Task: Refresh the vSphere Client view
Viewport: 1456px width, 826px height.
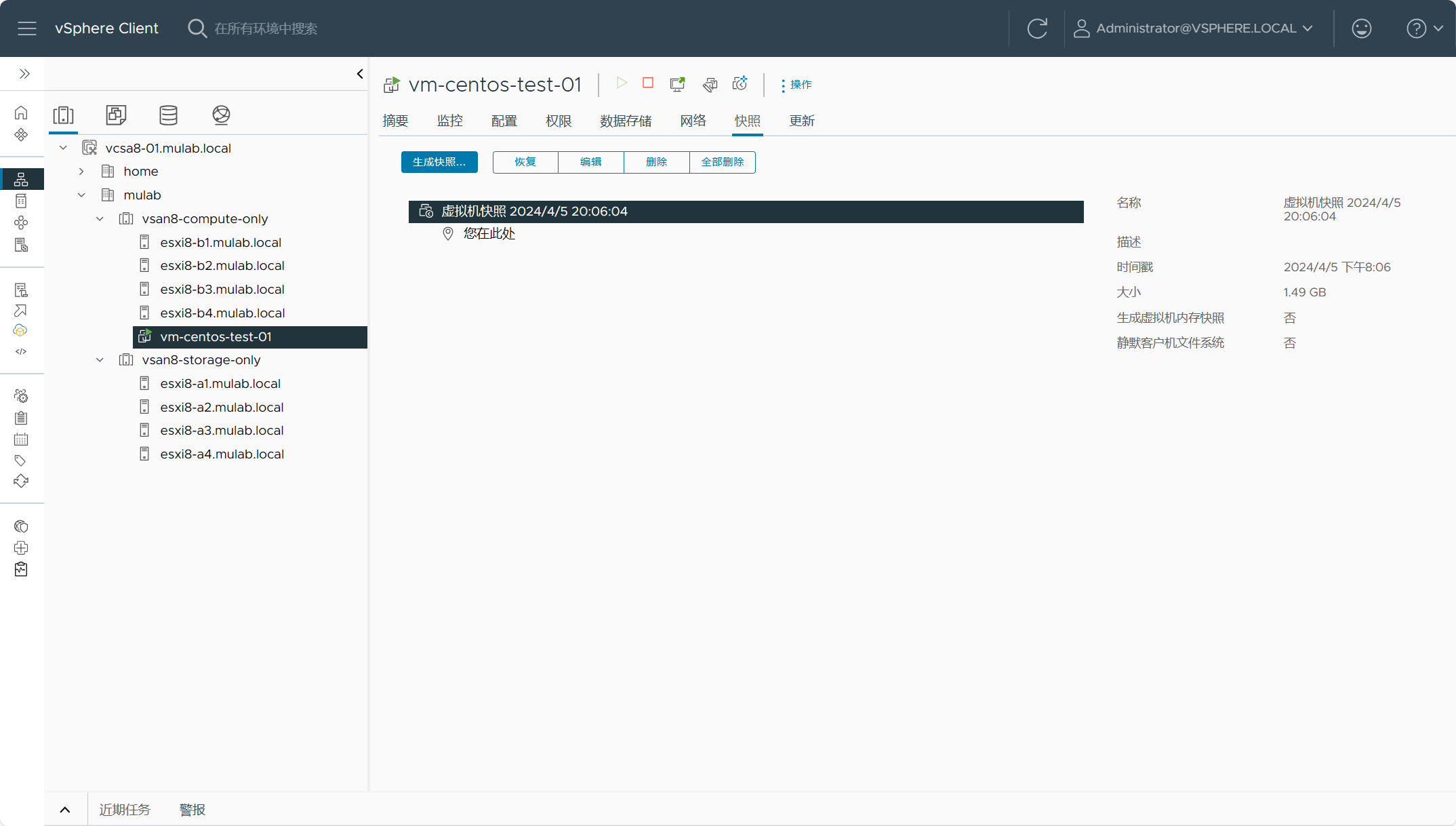Action: 1037,28
